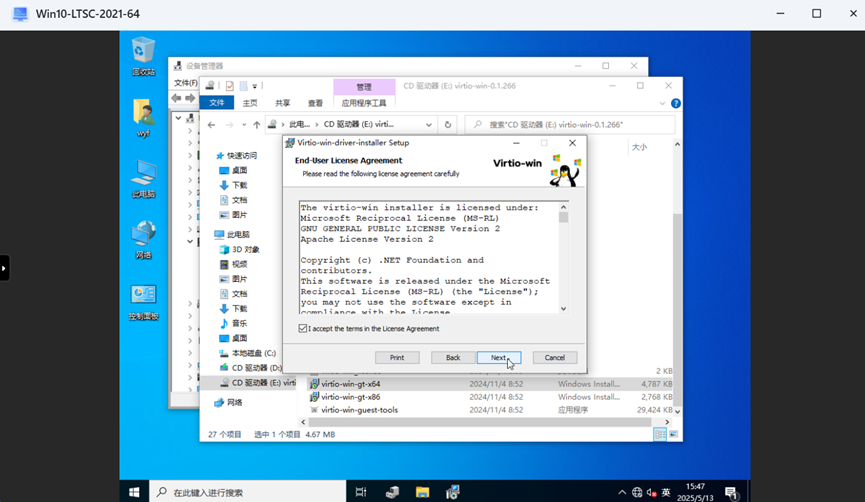Viewport: 865px width, 502px height.
Task: Expand the Explorer ribbon chevron
Action: pos(662,103)
